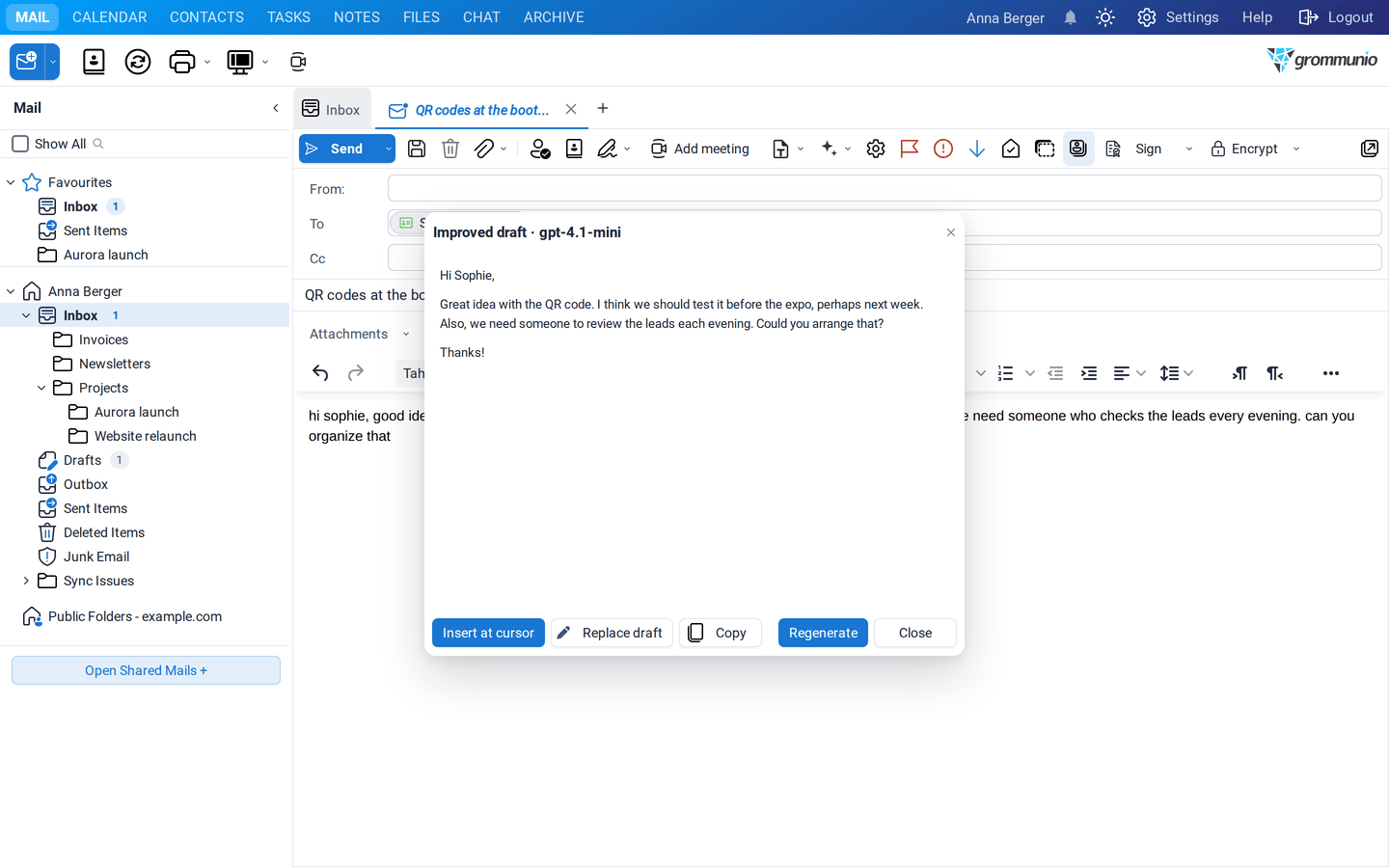Attach a file using the paperclip icon

click(x=484, y=149)
